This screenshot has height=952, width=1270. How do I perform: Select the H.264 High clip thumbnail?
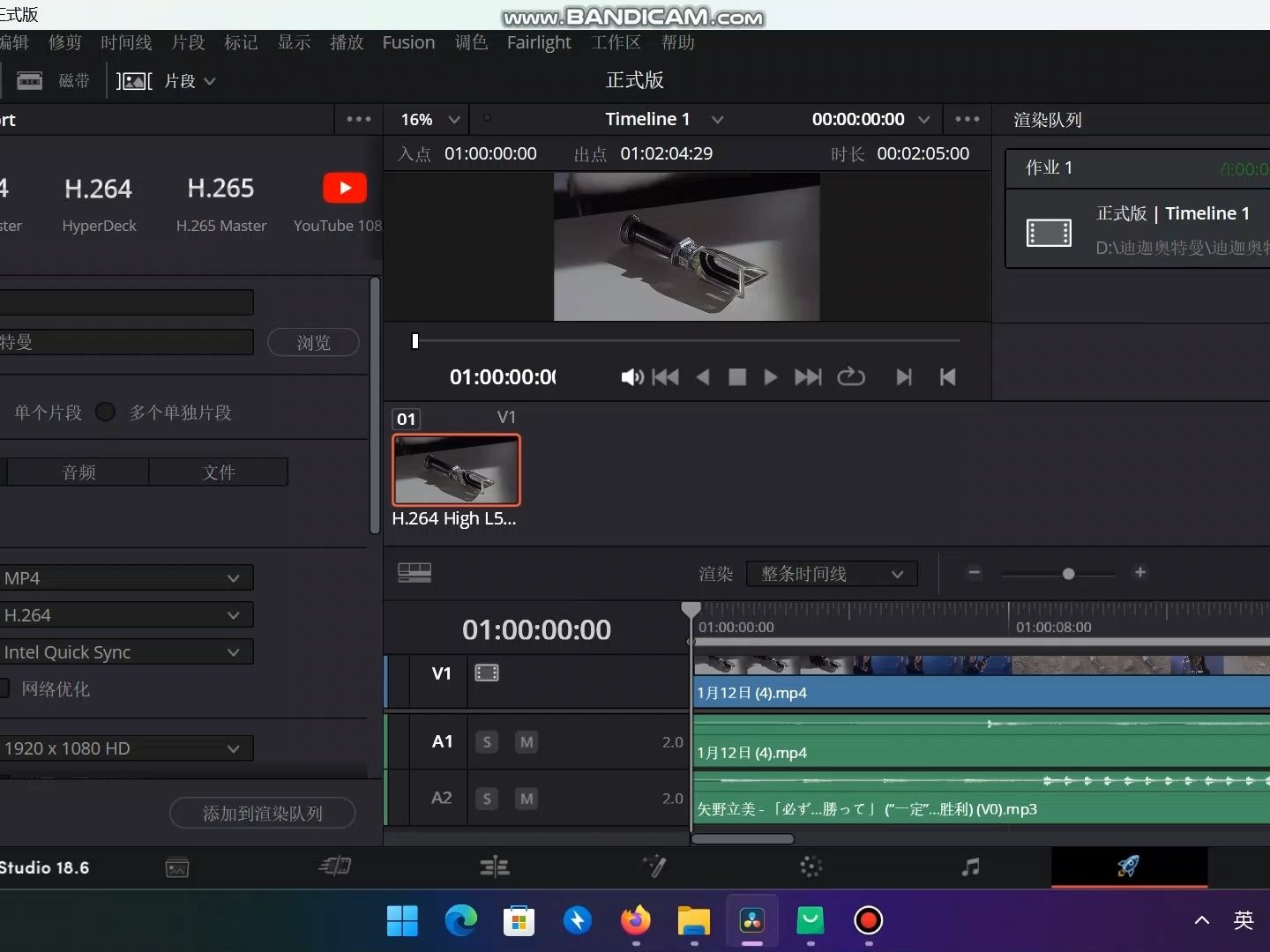pyautogui.click(x=456, y=470)
